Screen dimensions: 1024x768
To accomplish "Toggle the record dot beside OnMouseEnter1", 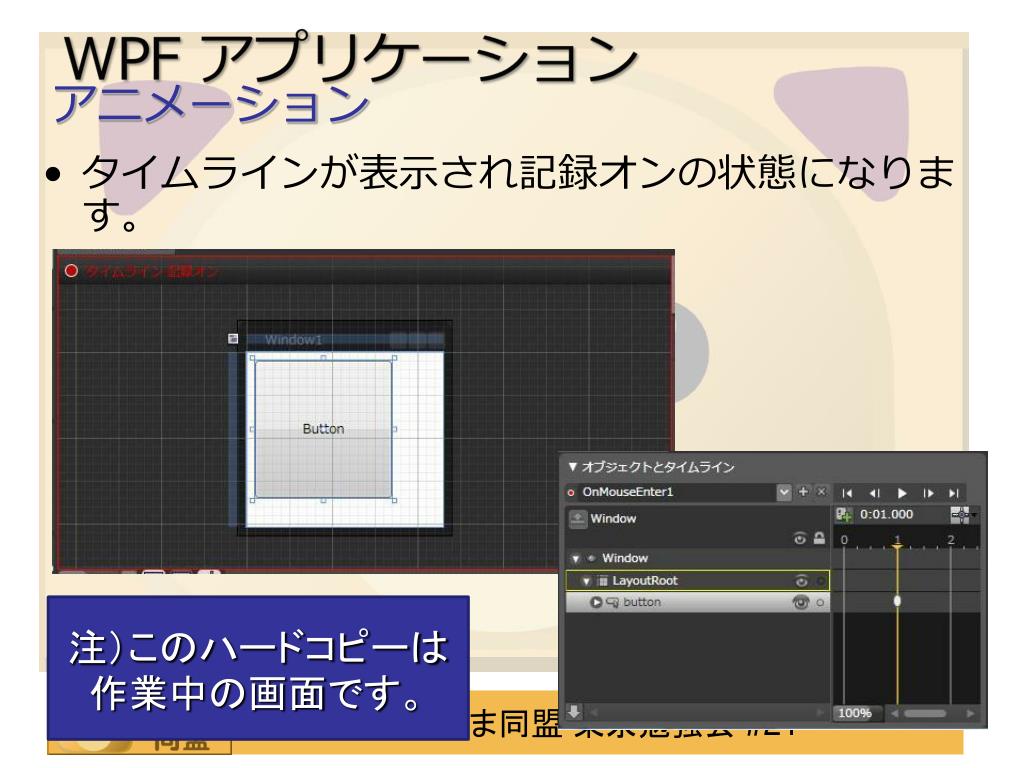I will (x=571, y=492).
